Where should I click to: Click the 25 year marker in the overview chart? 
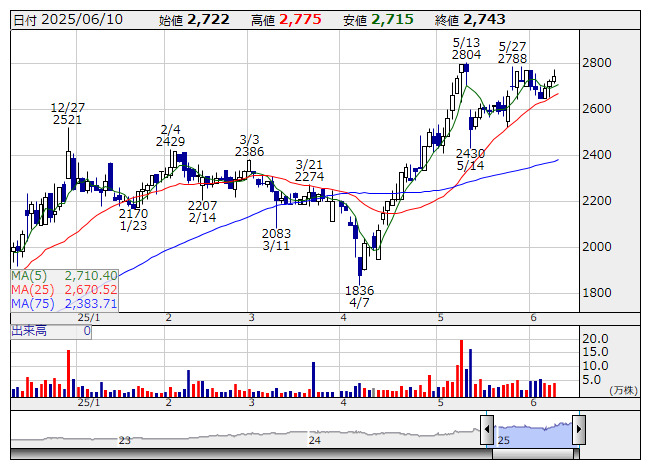(x=503, y=440)
